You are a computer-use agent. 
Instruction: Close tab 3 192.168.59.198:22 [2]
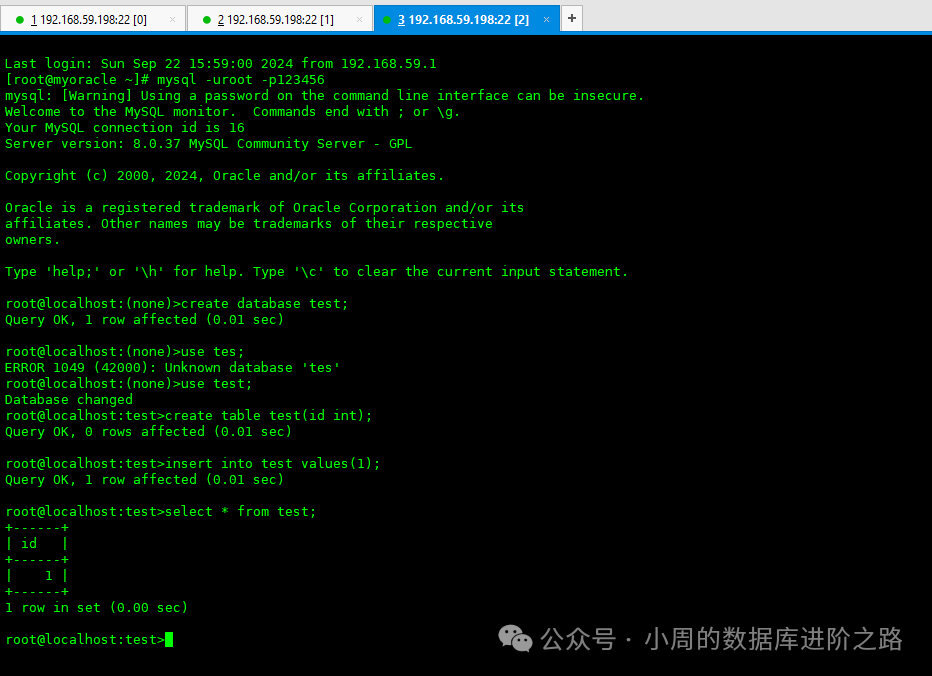(546, 20)
